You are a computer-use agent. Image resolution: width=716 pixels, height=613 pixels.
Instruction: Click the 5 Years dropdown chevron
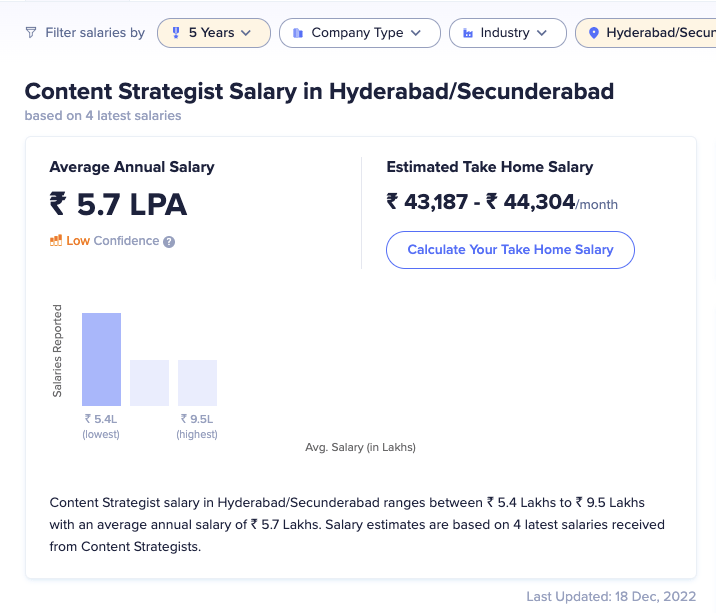[246, 33]
